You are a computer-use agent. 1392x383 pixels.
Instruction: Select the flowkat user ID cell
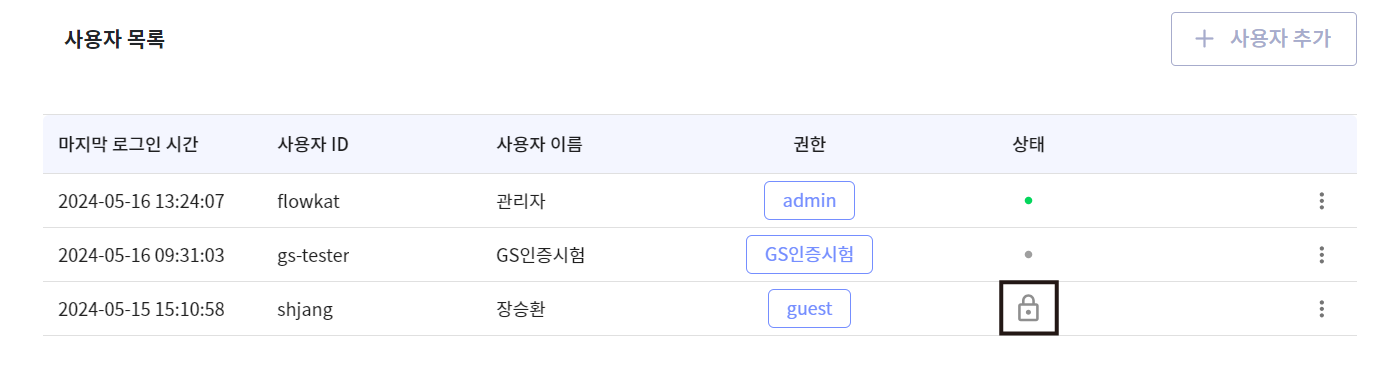pyautogui.click(x=308, y=201)
